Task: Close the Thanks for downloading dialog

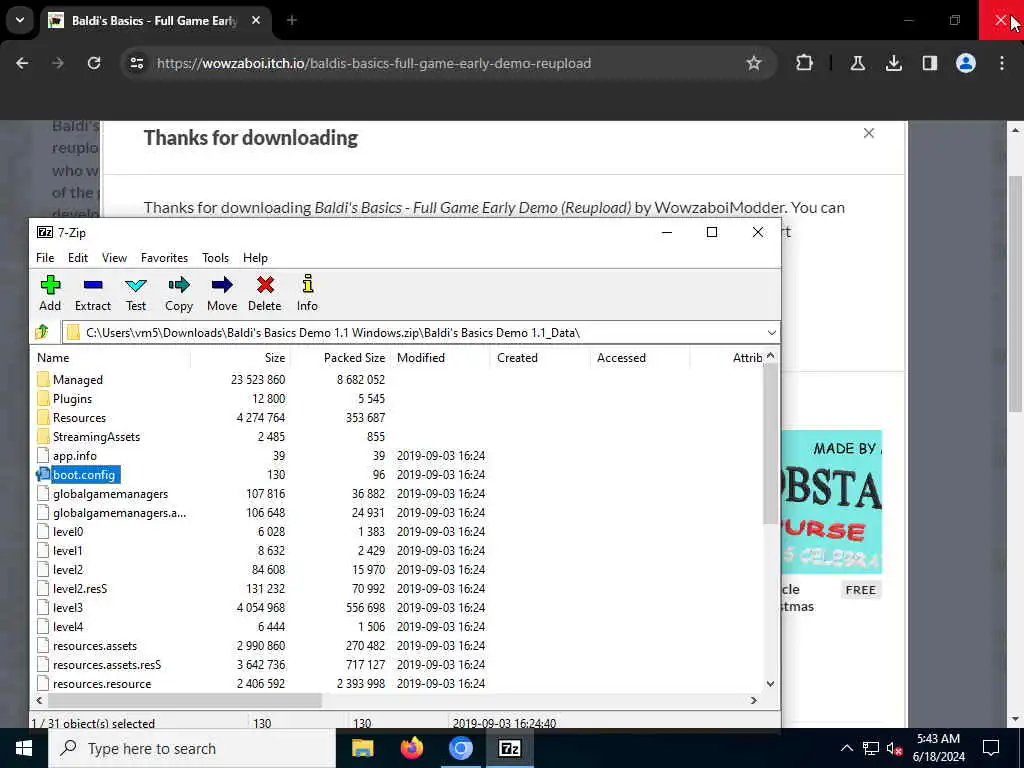Action: pyautogui.click(x=869, y=133)
